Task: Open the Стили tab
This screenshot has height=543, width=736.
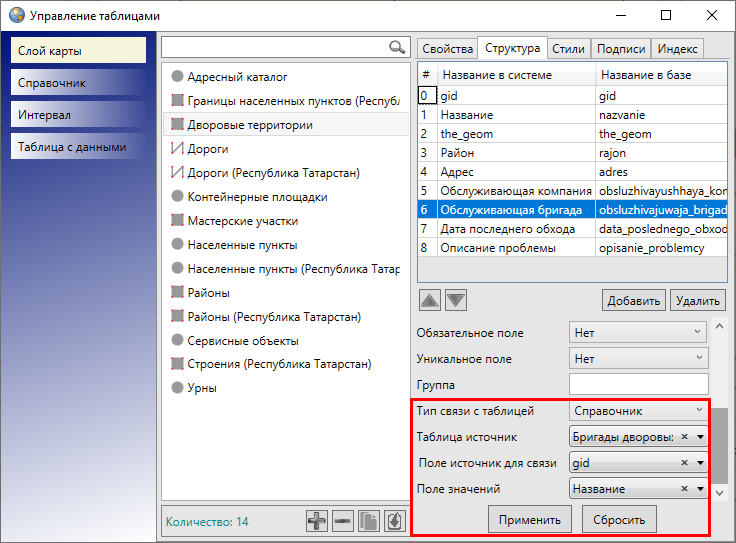Action: [568, 48]
